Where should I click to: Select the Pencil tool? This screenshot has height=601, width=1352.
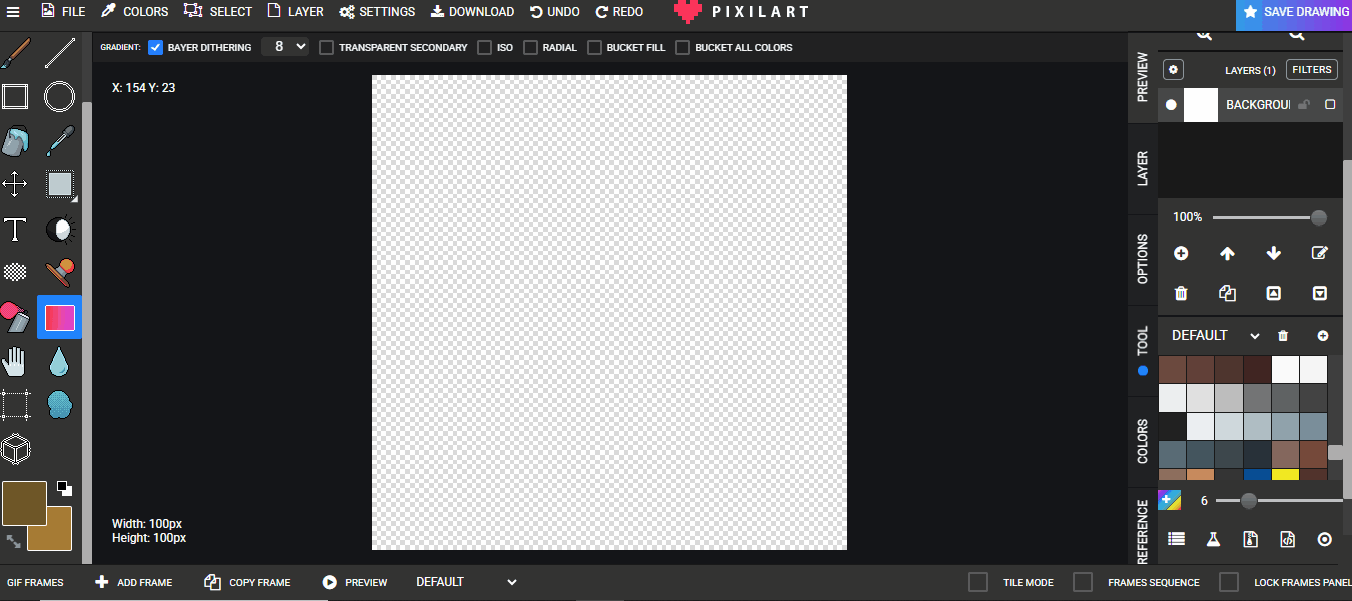[x=15, y=53]
